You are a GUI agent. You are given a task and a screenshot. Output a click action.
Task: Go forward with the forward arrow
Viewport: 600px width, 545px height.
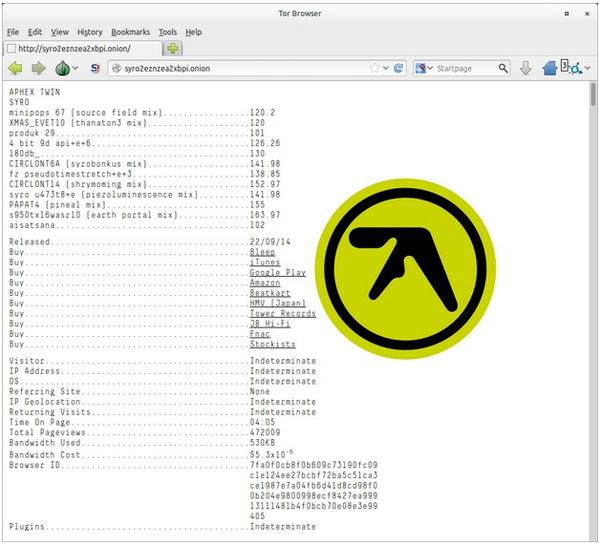point(38,69)
